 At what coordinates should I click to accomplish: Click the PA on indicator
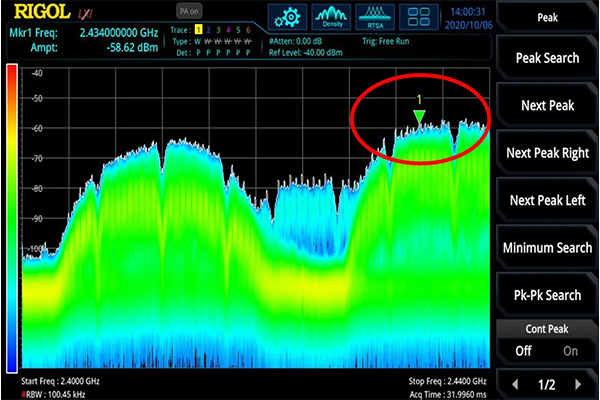click(x=187, y=11)
